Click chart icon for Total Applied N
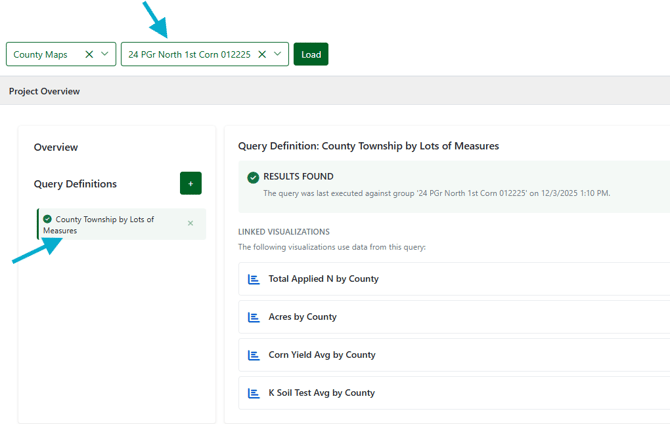670x424 pixels. pyautogui.click(x=253, y=279)
